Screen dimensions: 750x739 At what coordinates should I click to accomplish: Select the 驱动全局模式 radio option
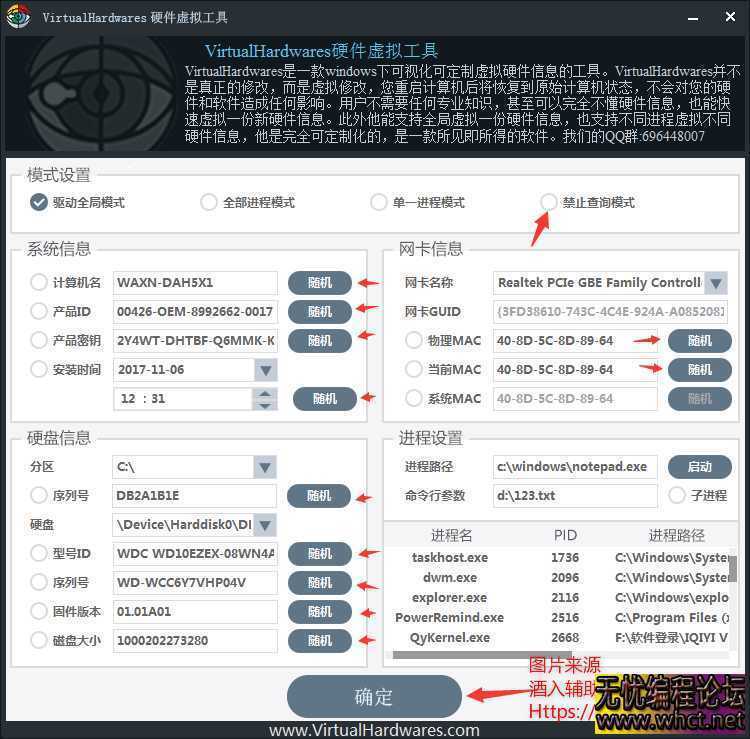(x=39, y=202)
